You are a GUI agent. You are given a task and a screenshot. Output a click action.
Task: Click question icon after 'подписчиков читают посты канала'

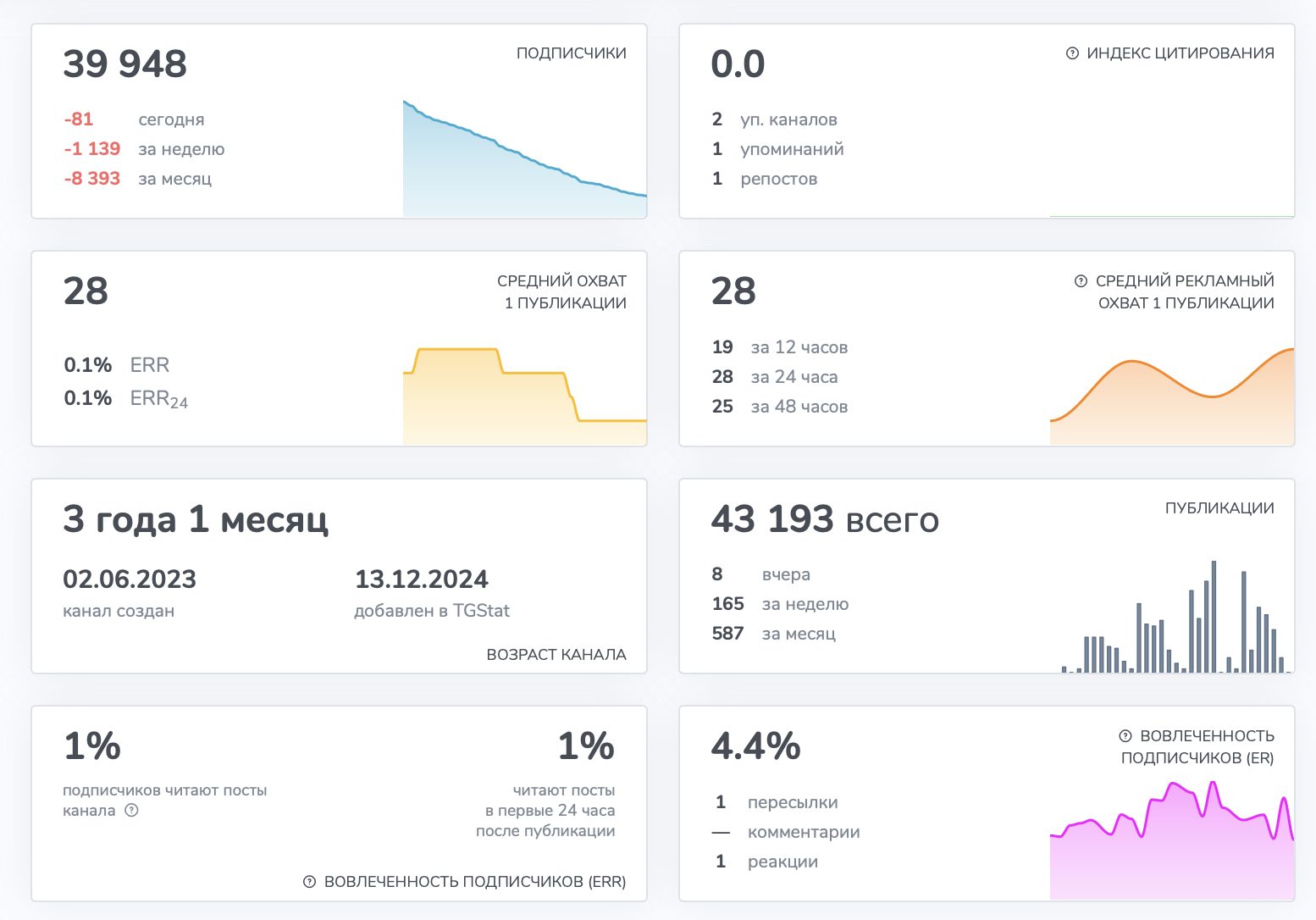click(x=131, y=810)
